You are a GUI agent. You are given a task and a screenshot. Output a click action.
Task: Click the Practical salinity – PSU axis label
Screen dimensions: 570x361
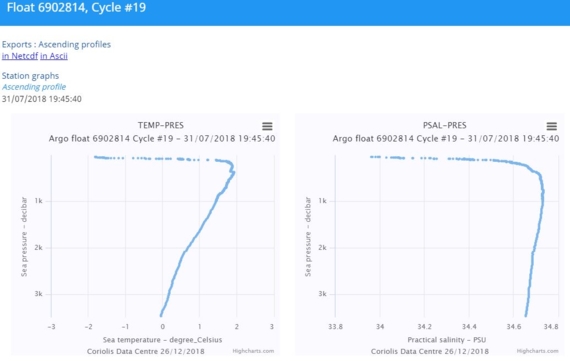(446, 340)
